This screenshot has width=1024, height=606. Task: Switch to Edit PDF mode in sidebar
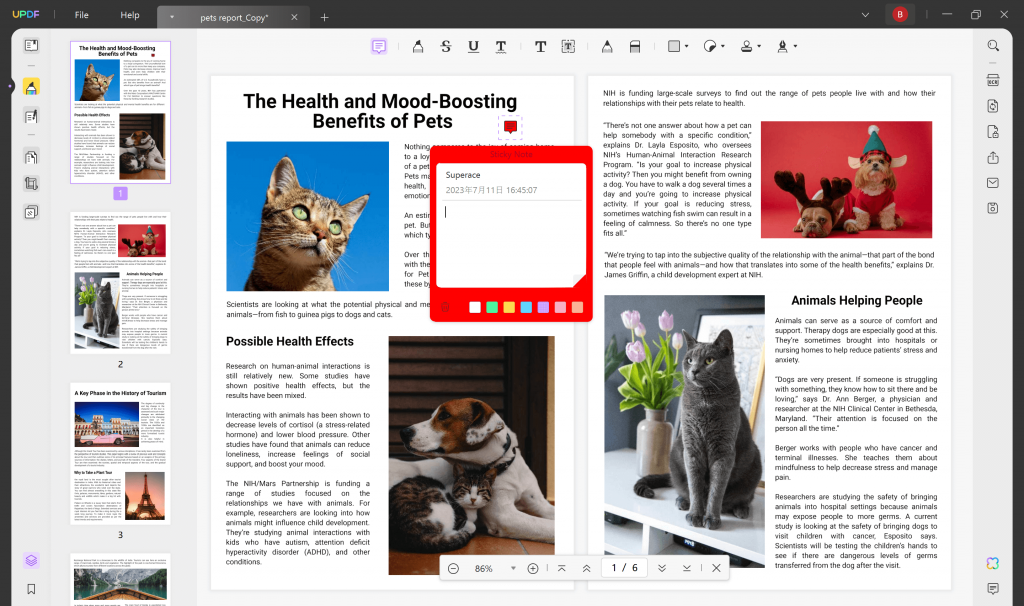tap(31, 116)
